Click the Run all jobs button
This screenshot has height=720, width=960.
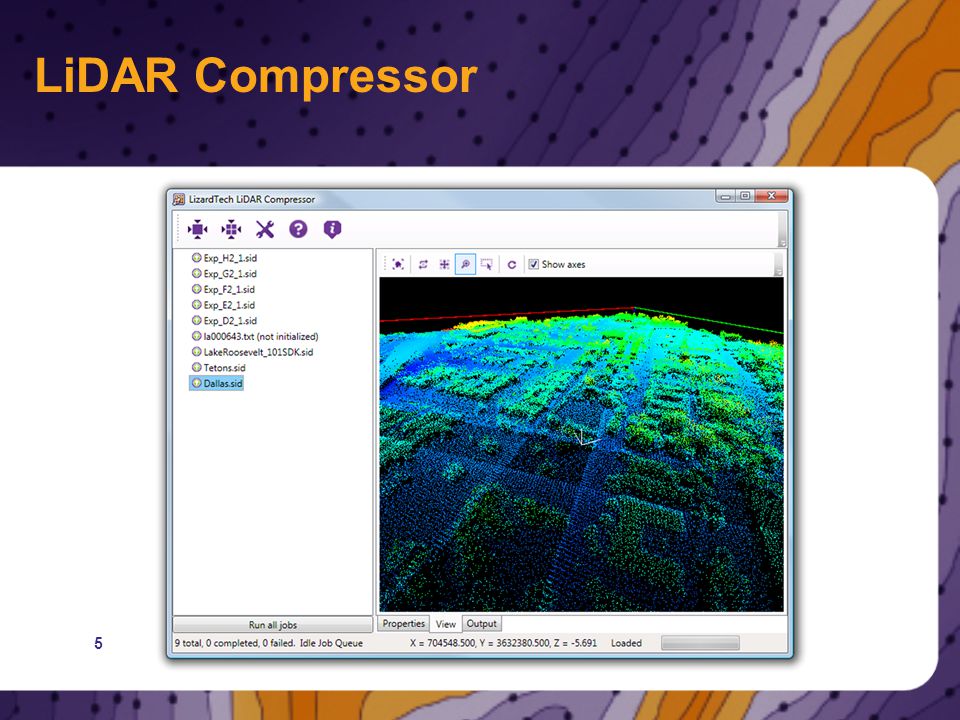[x=272, y=625]
